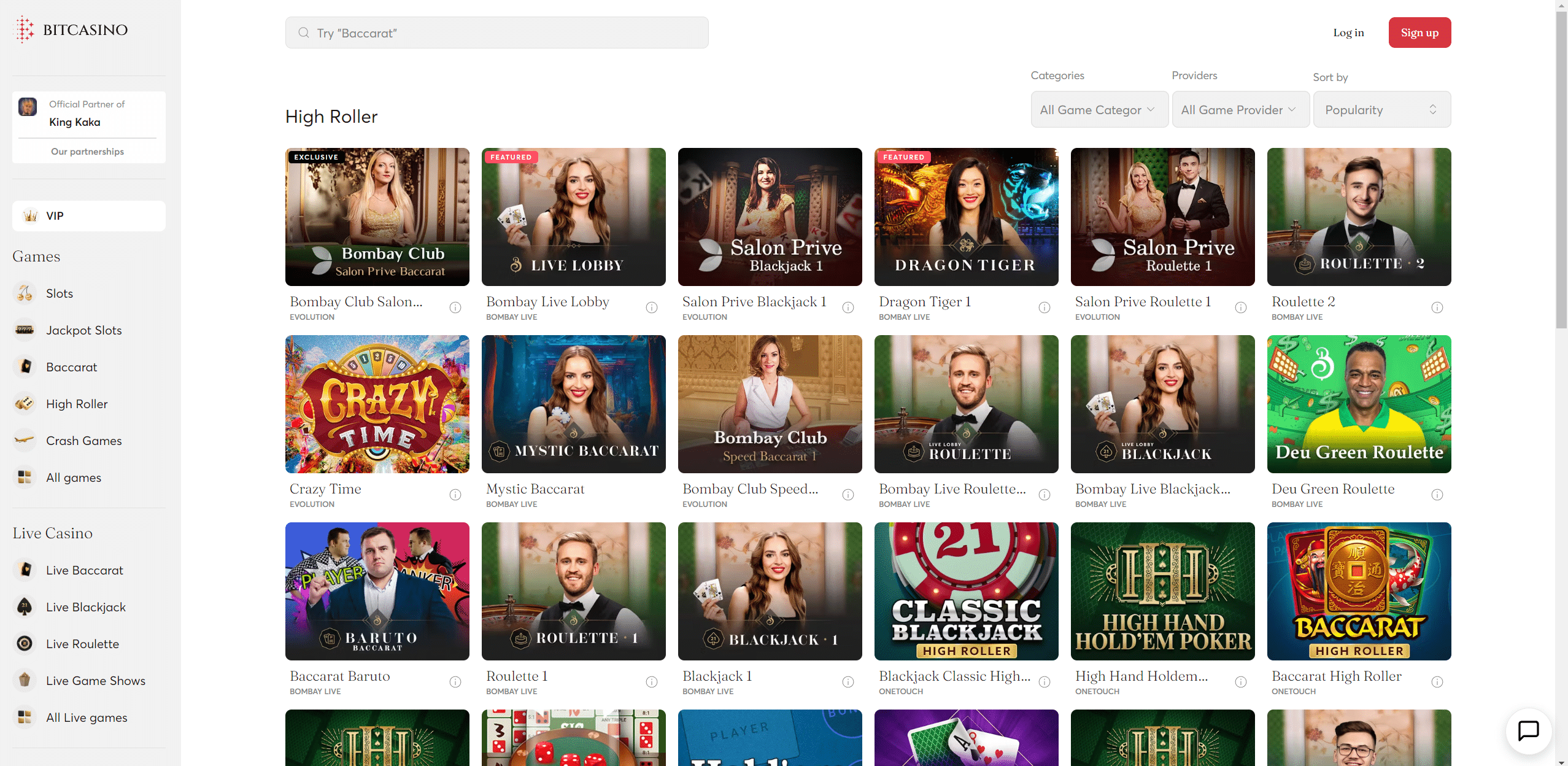Open the Roulette 1 game thumbnail

(x=573, y=591)
